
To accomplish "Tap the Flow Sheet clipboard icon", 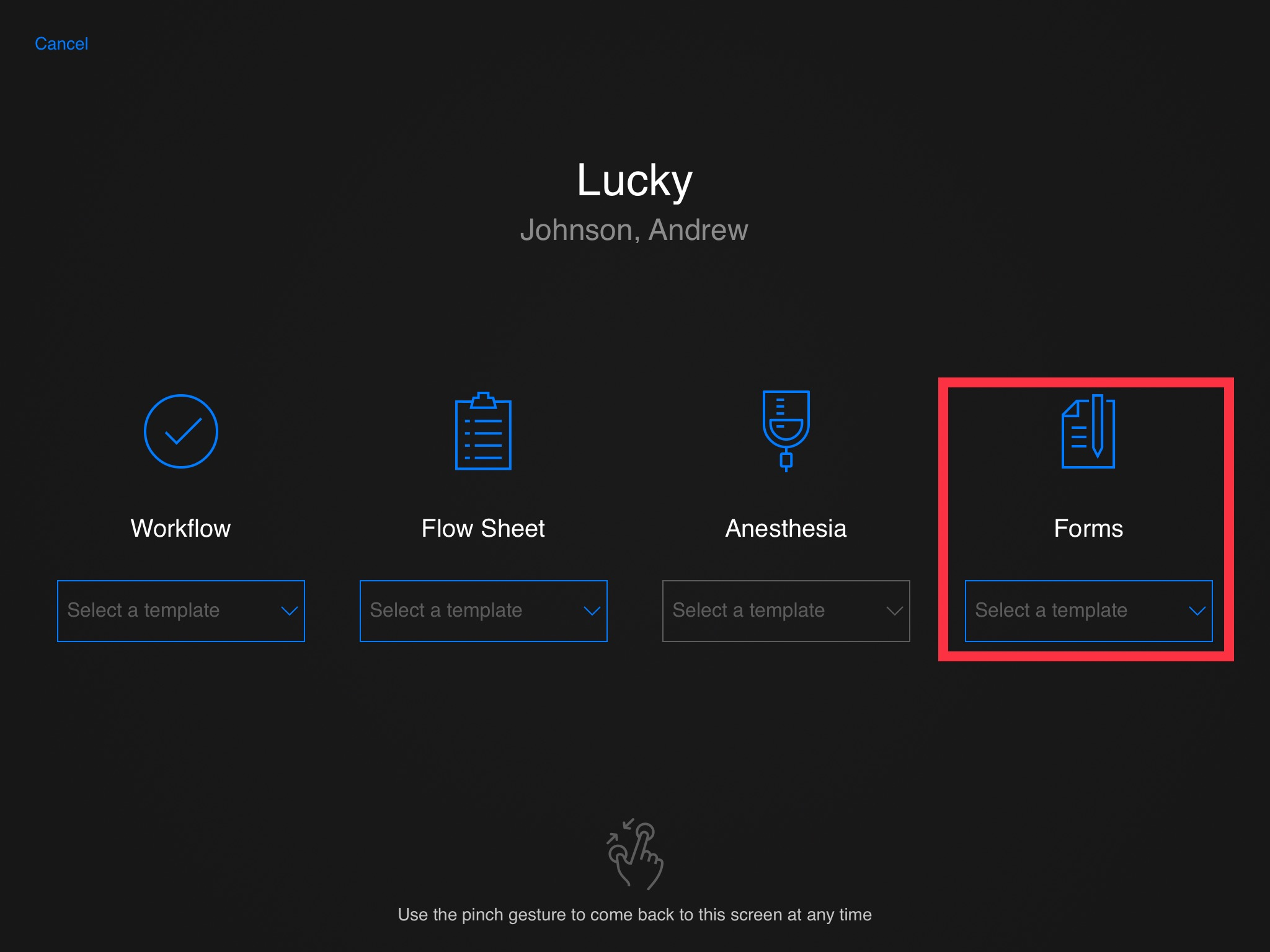I will click(483, 431).
